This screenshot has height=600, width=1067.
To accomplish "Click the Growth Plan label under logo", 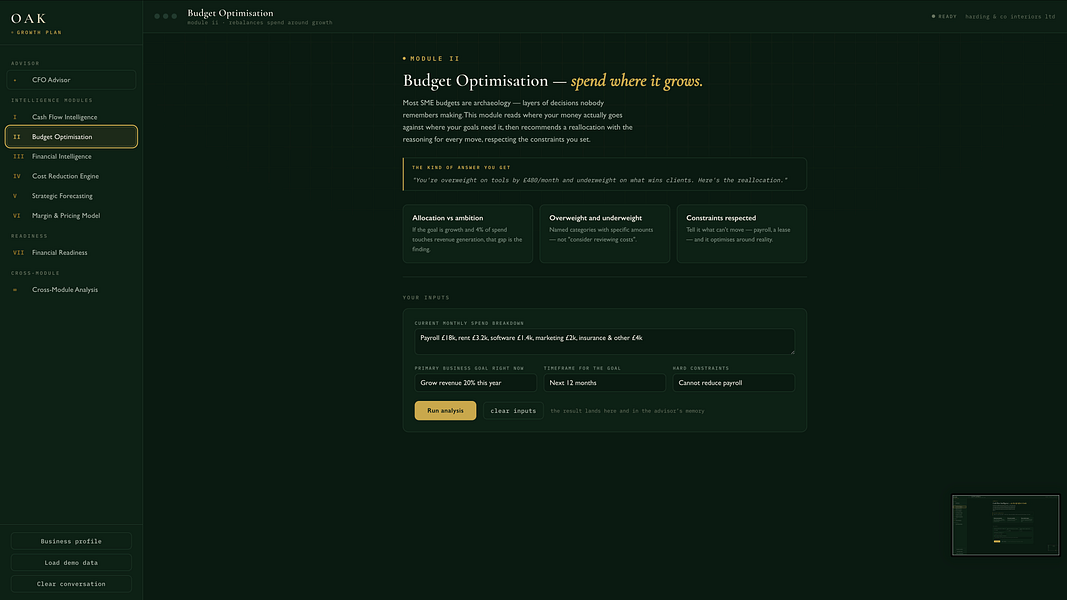I will (x=37, y=33).
